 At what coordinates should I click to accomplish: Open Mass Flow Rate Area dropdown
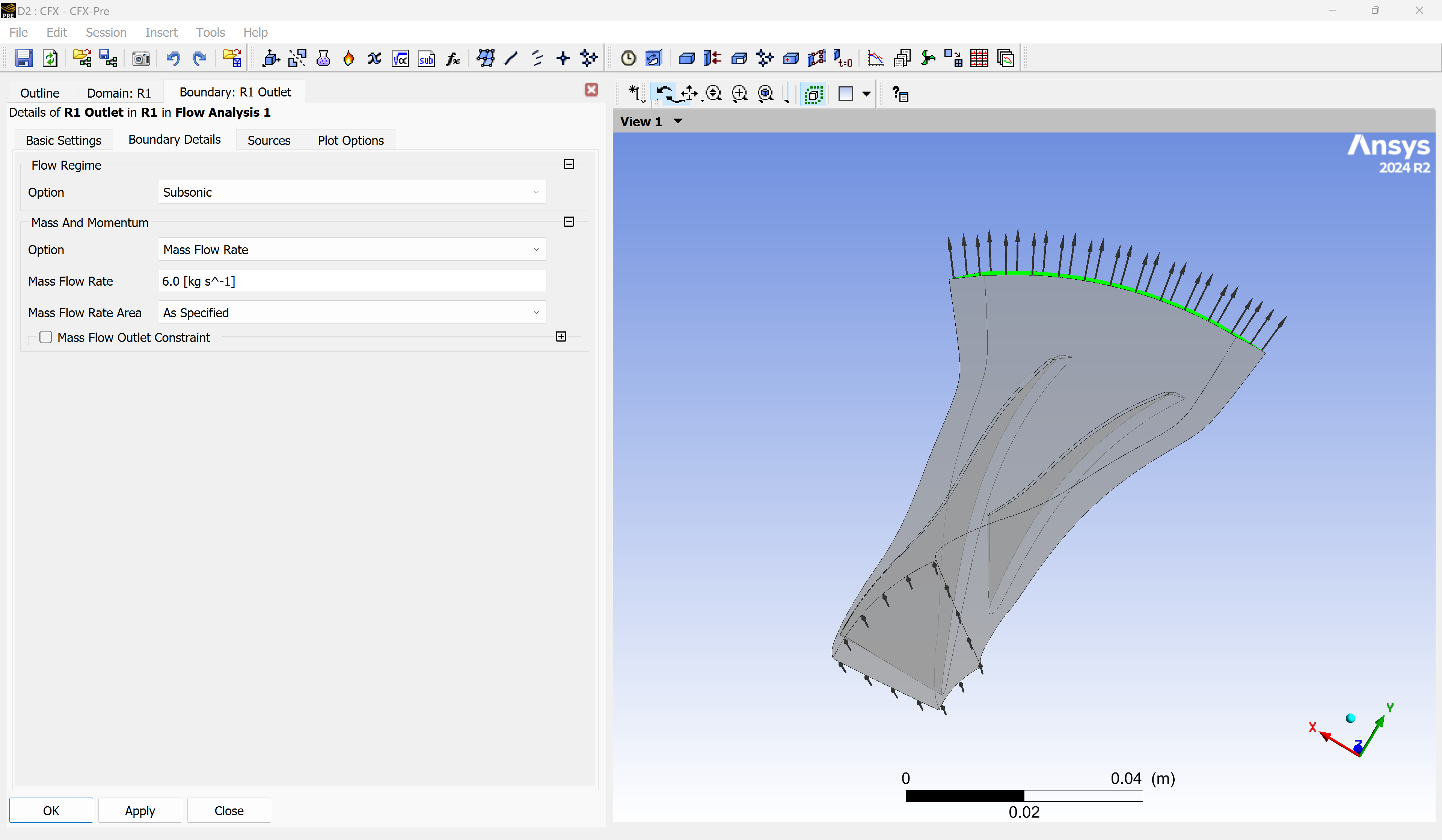tap(352, 313)
